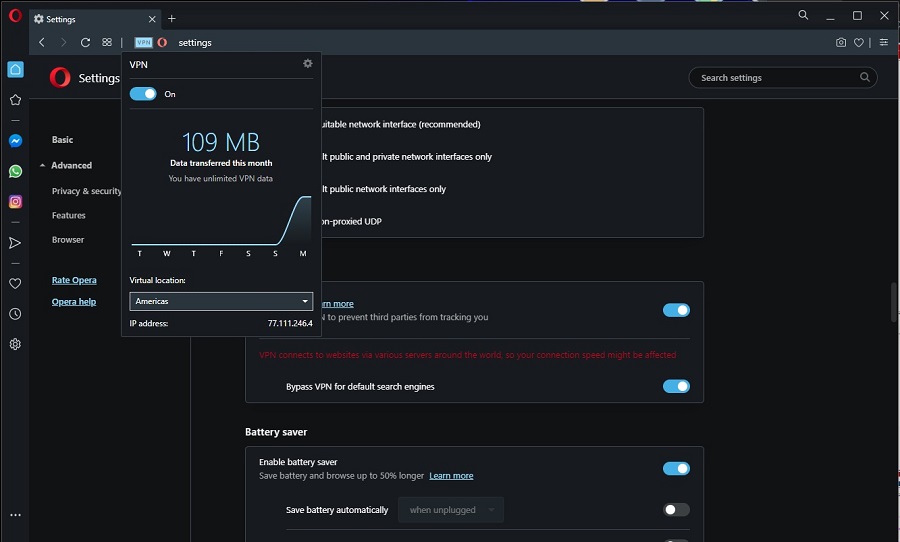The height and width of the screenshot is (542, 900).
Task: Open Speed Dial grid icon
Action: tap(107, 42)
